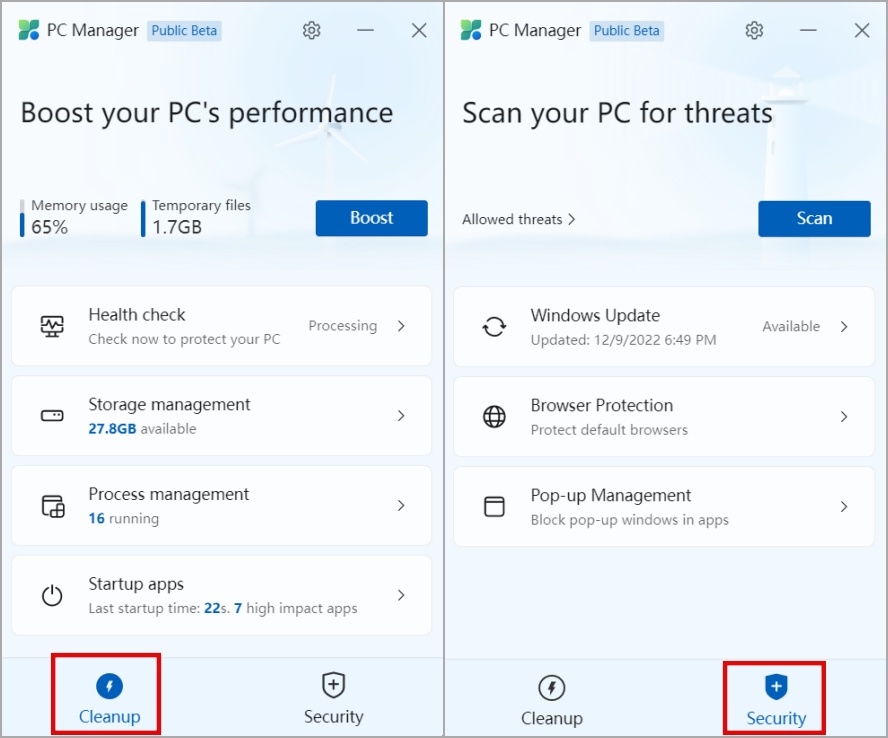Click the Startup apps power icon
This screenshot has width=888, height=738.
point(52,596)
